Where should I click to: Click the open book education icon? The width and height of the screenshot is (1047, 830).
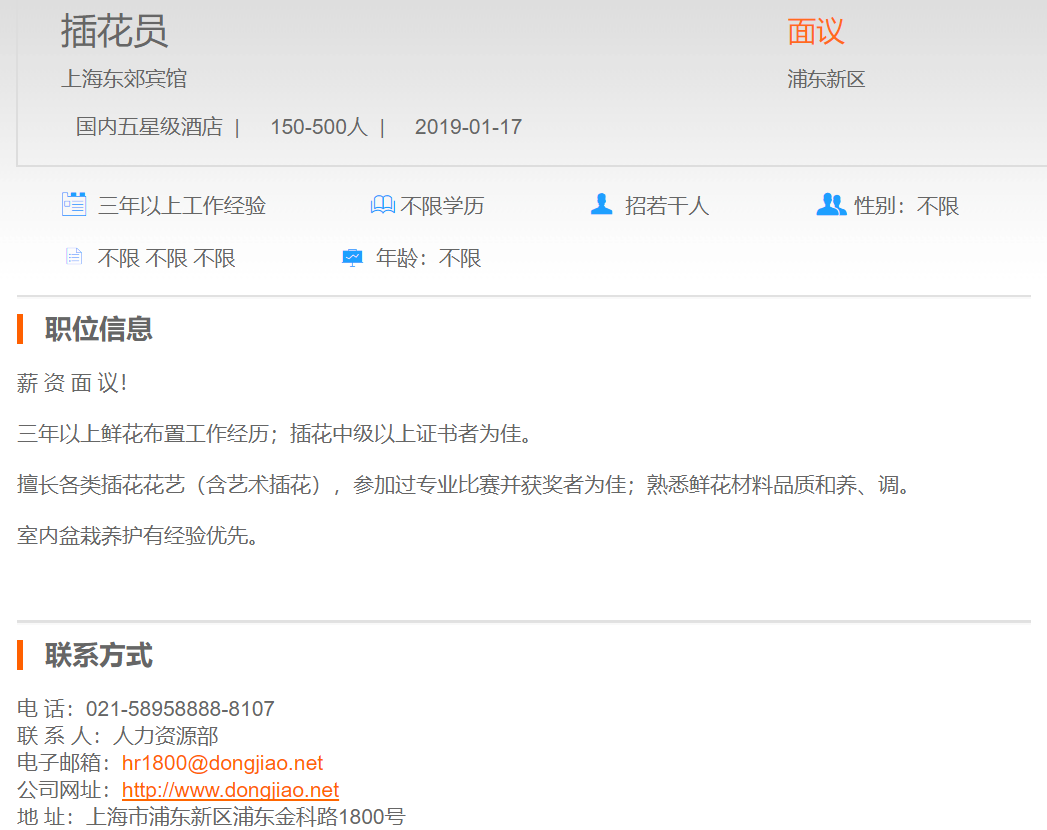click(x=382, y=205)
